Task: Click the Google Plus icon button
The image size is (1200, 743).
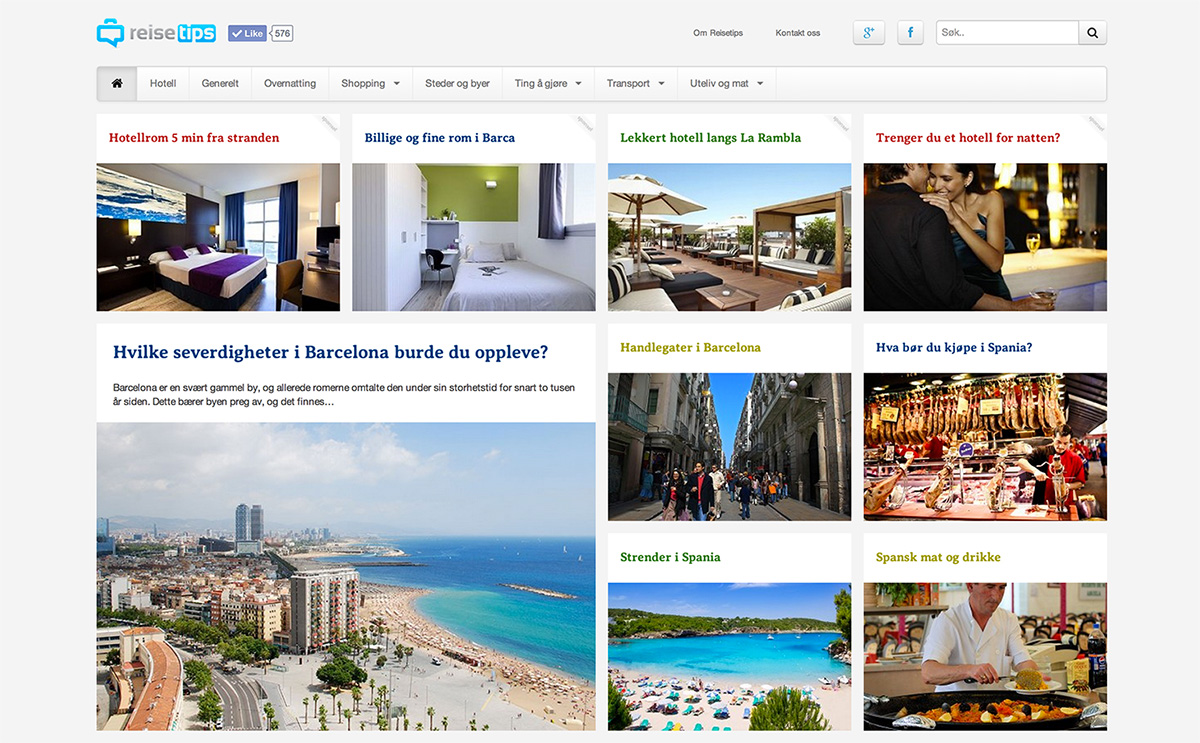Action: click(x=868, y=33)
